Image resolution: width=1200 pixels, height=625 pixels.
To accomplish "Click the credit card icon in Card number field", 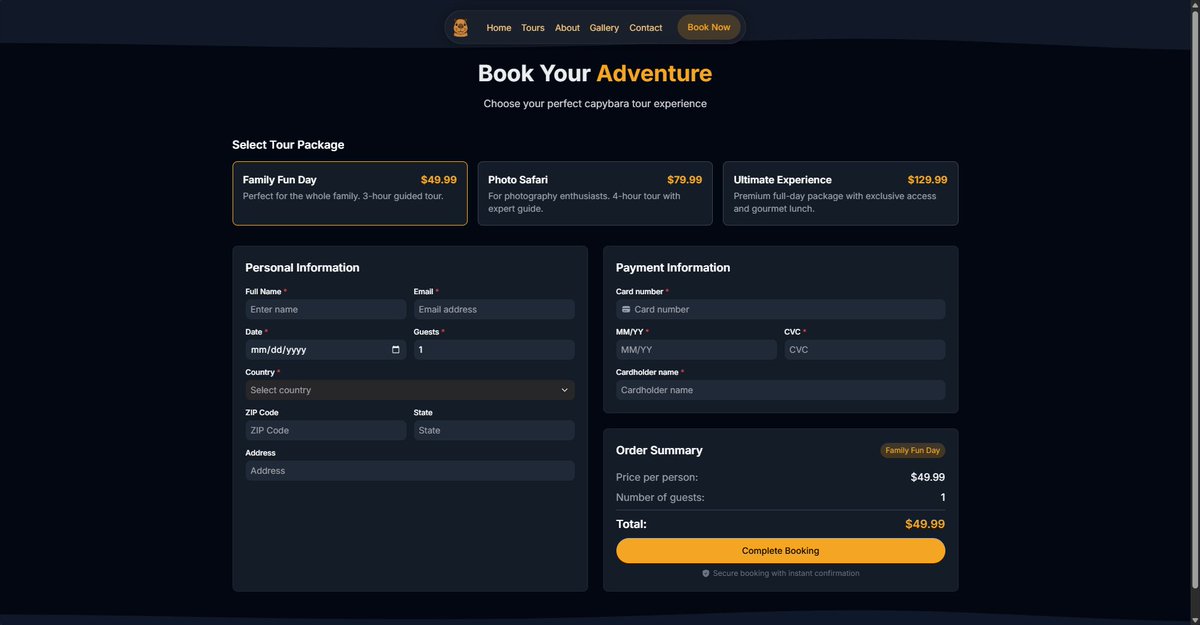I will tap(626, 310).
